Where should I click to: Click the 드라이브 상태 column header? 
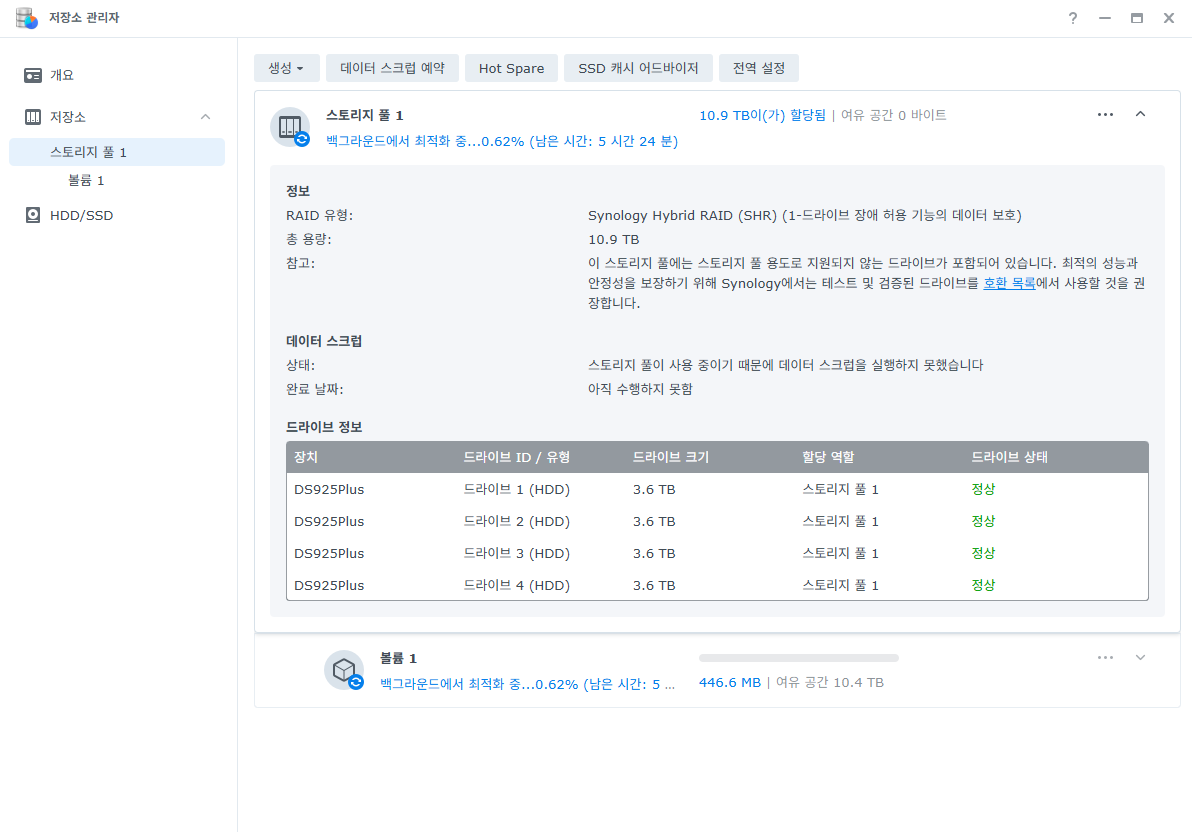click(x=1010, y=457)
